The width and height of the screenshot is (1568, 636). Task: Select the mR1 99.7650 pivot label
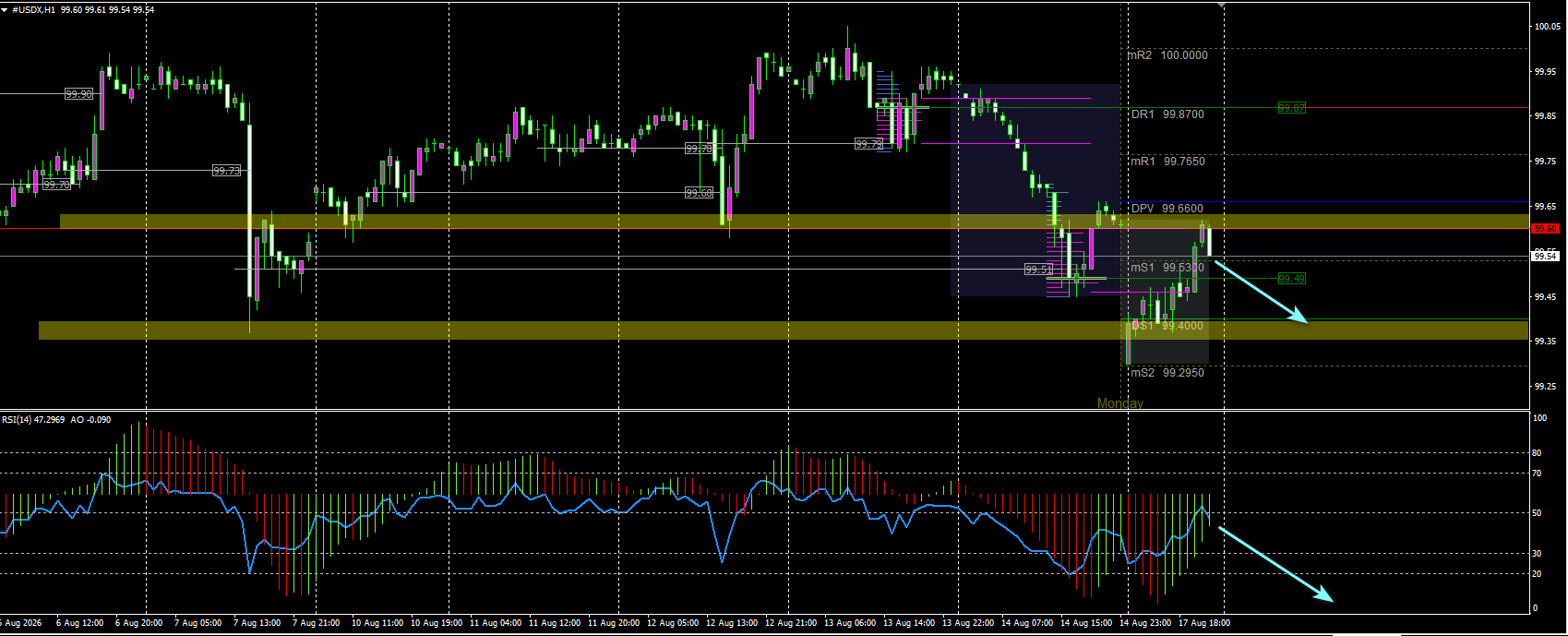[1167, 162]
